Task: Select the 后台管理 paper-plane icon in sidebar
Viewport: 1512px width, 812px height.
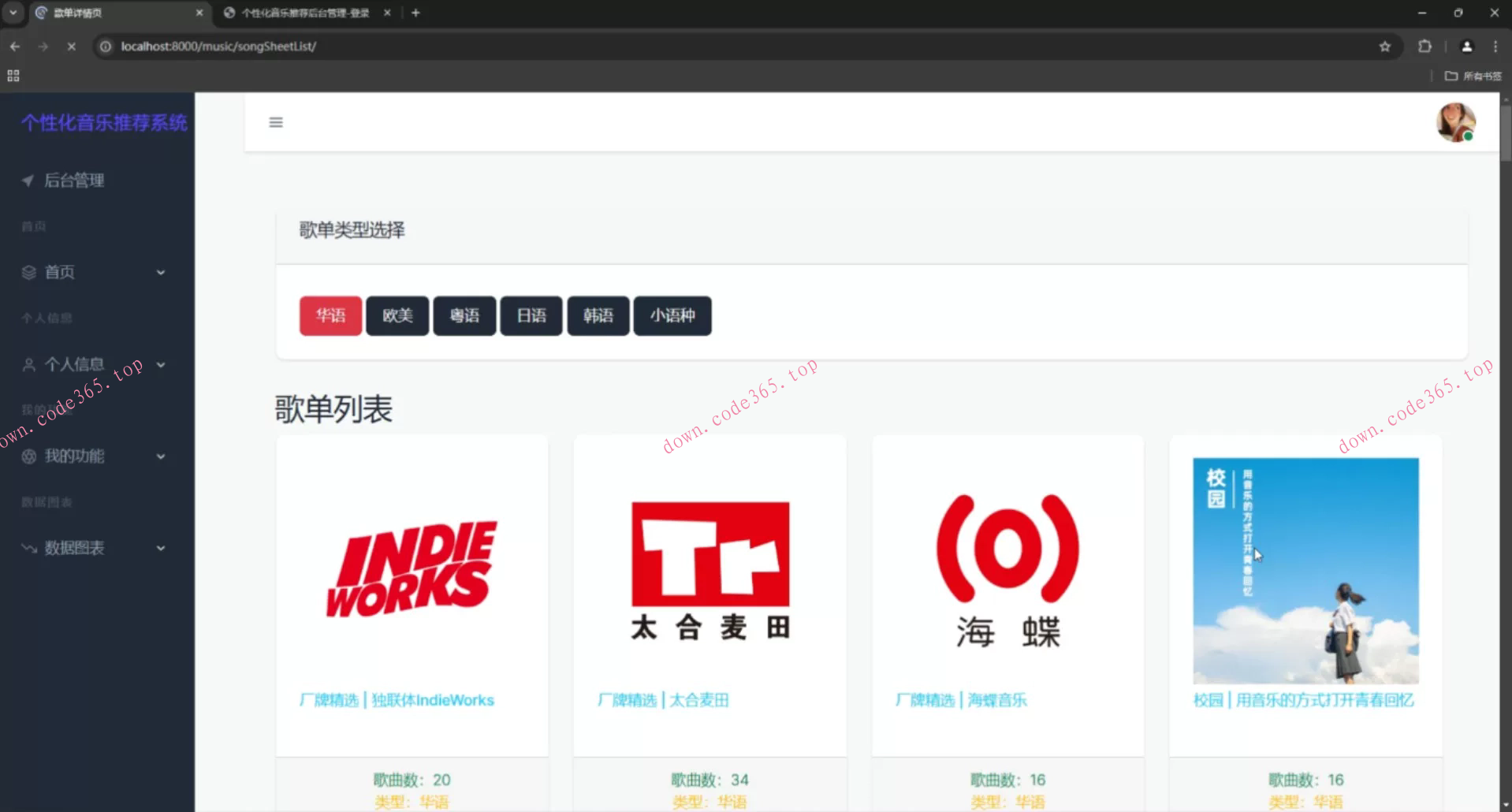Action: coord(28,181)
